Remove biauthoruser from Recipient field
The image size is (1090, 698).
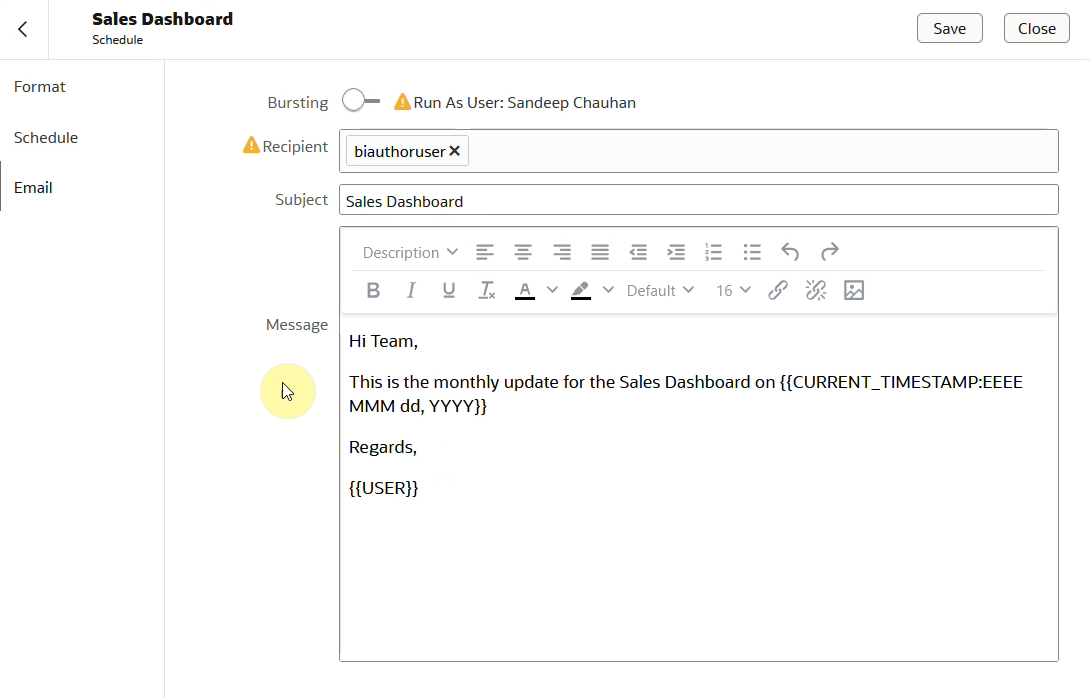point(455,150)
